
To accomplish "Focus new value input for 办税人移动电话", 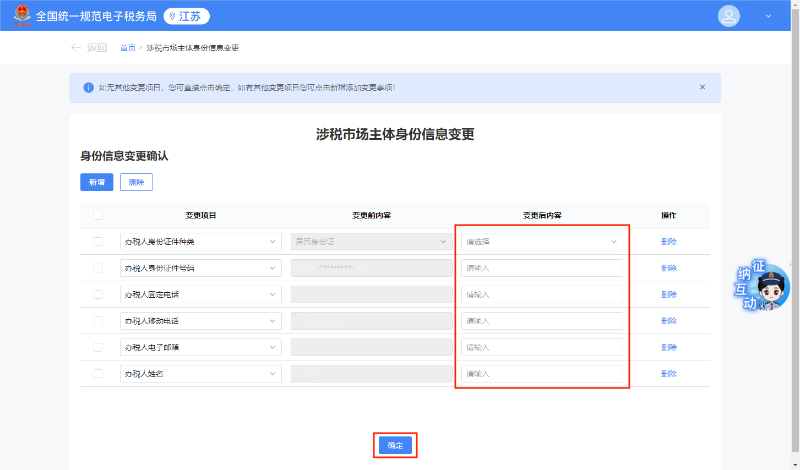I will tap(542, 321).
